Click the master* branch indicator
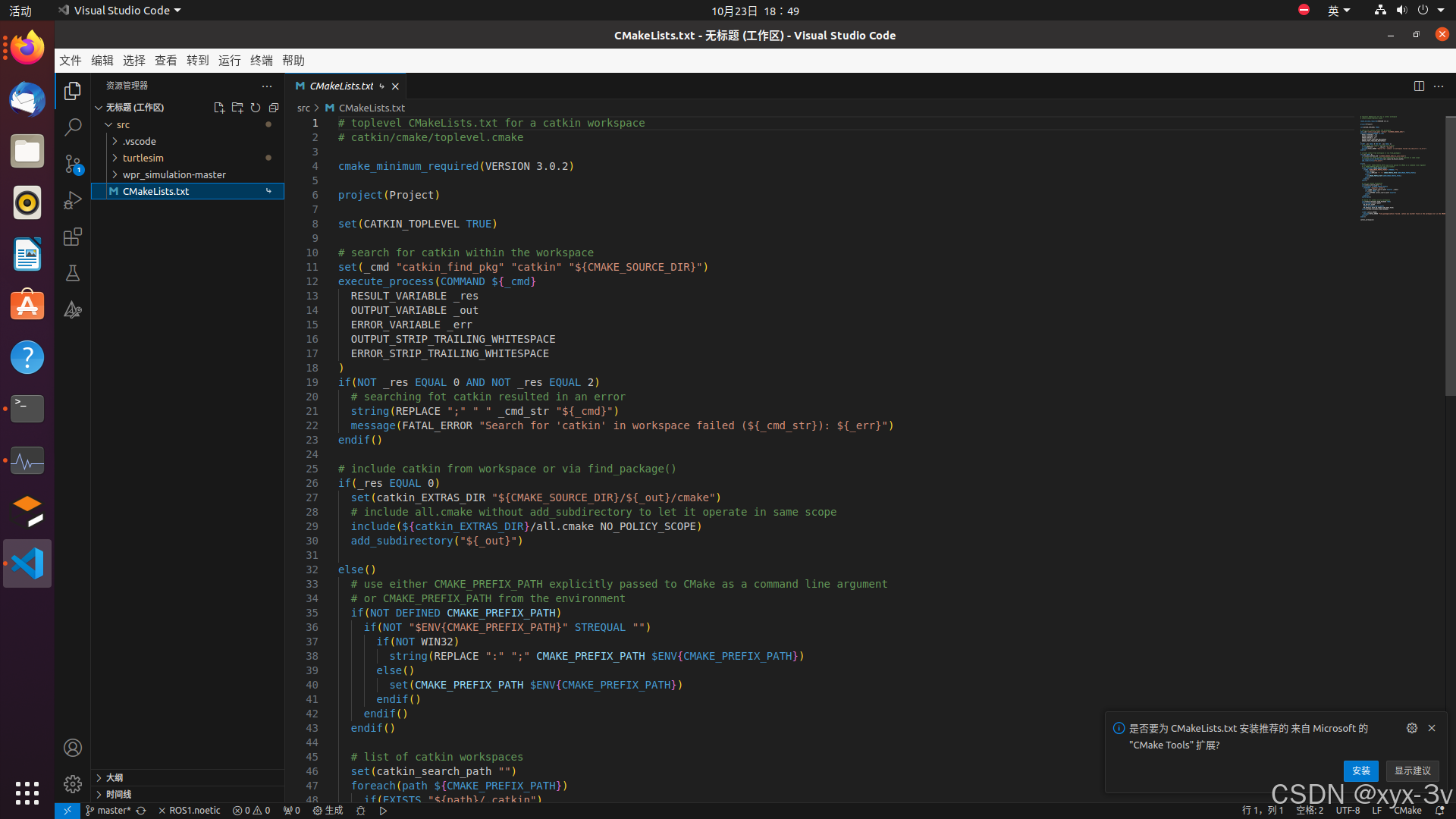 [109, 811]
